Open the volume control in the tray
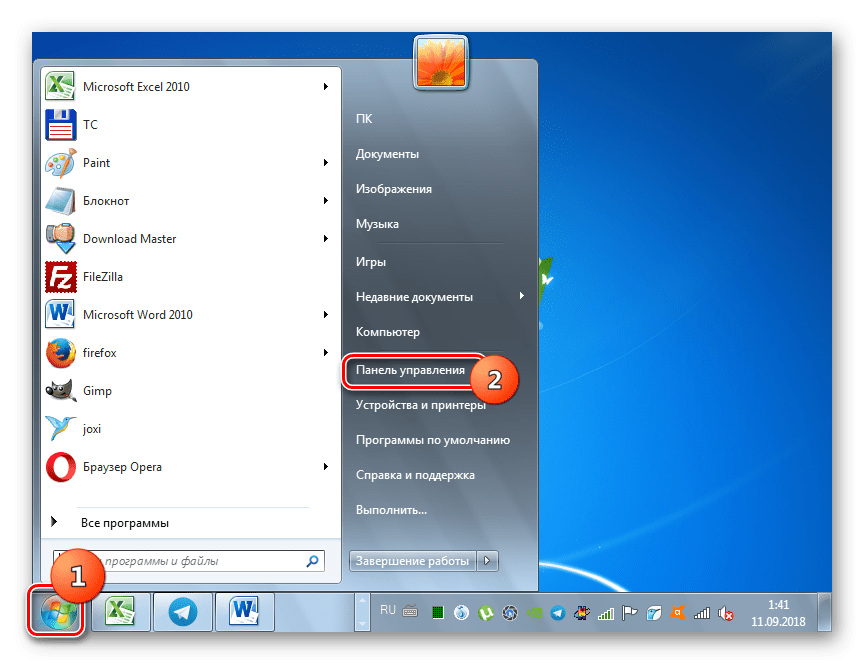 [726, 612]
